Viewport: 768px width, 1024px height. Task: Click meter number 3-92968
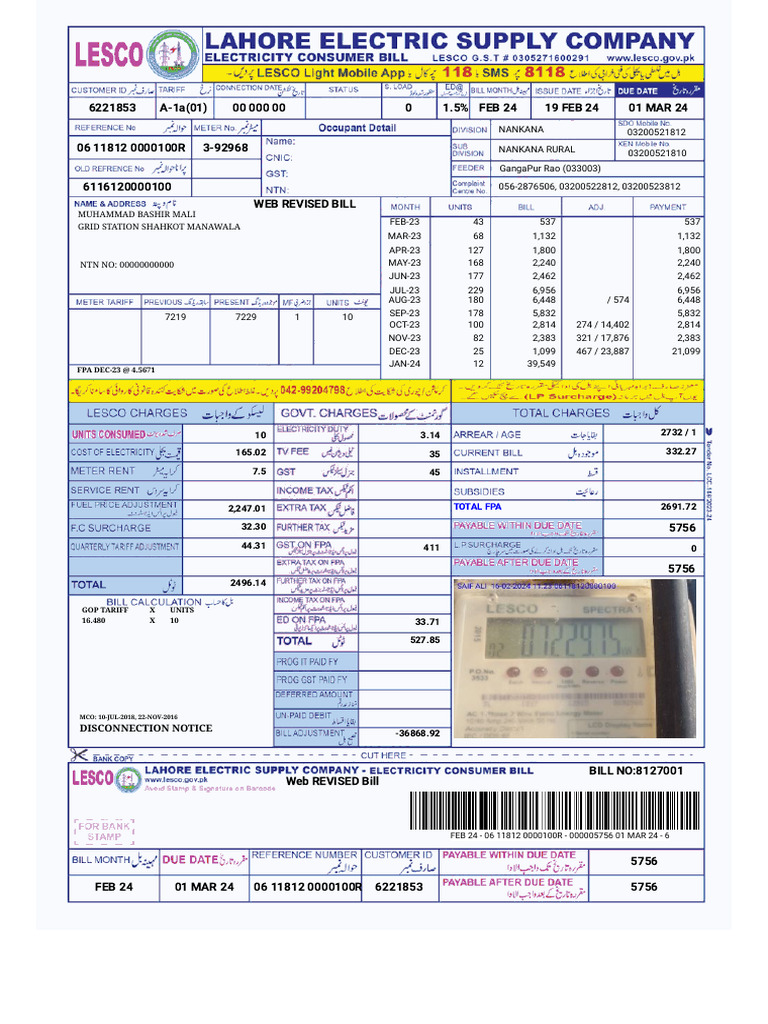point(225,148)
